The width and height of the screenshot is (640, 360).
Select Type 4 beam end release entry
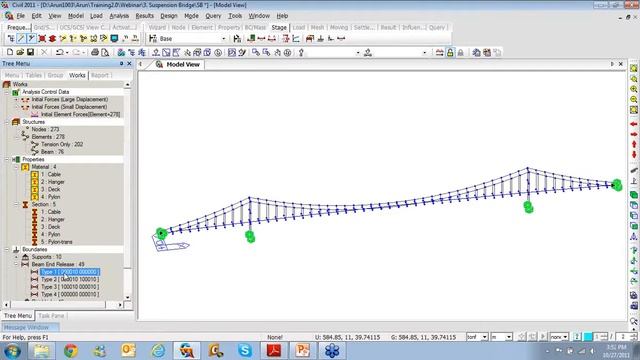pyautogui.click(x=70, y=294)
